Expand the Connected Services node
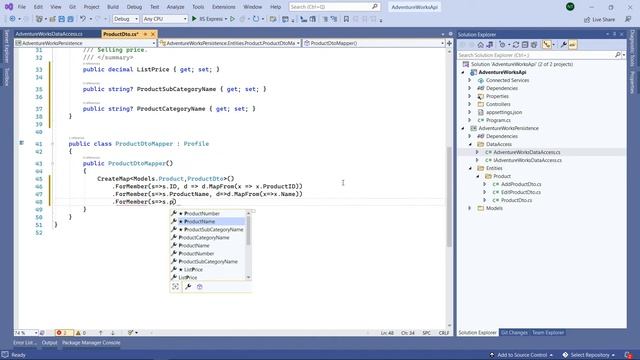640x360 pixels. 469,80
